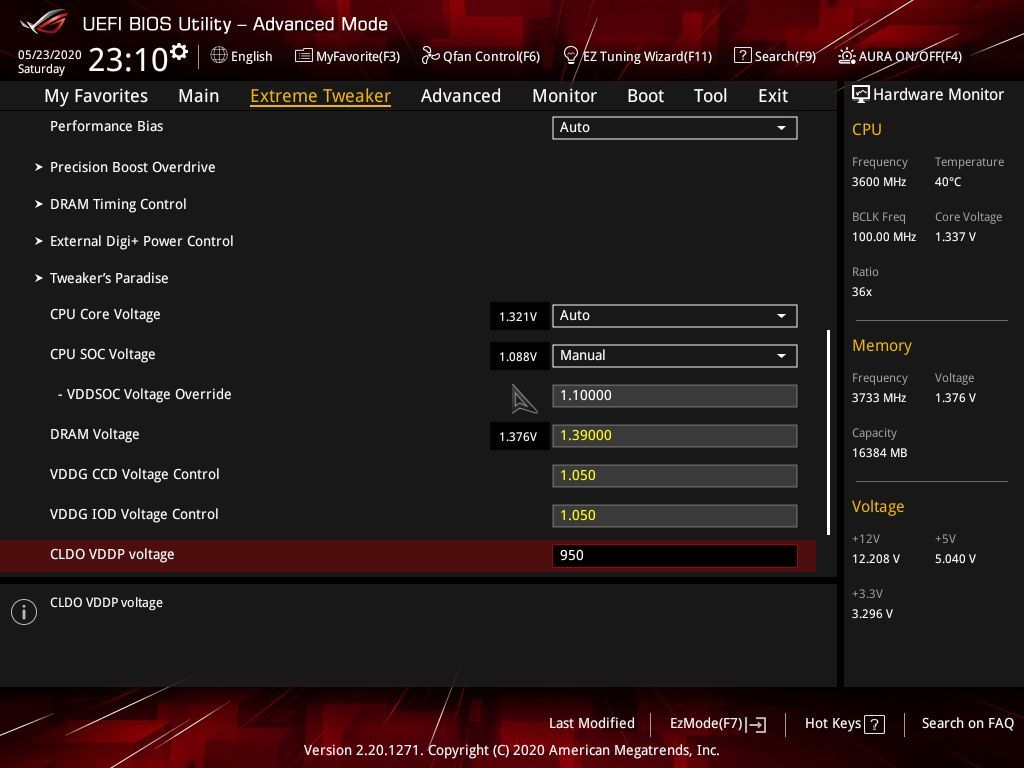Switch to the Boot tab
The height and width of the screenshot is (768, 1024).
[645, 96]
